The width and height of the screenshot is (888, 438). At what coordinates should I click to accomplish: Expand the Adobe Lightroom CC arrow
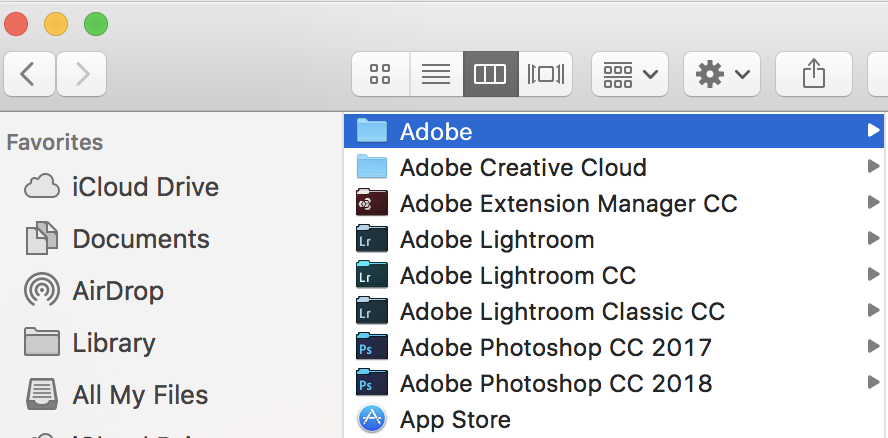tap(873, 275)
